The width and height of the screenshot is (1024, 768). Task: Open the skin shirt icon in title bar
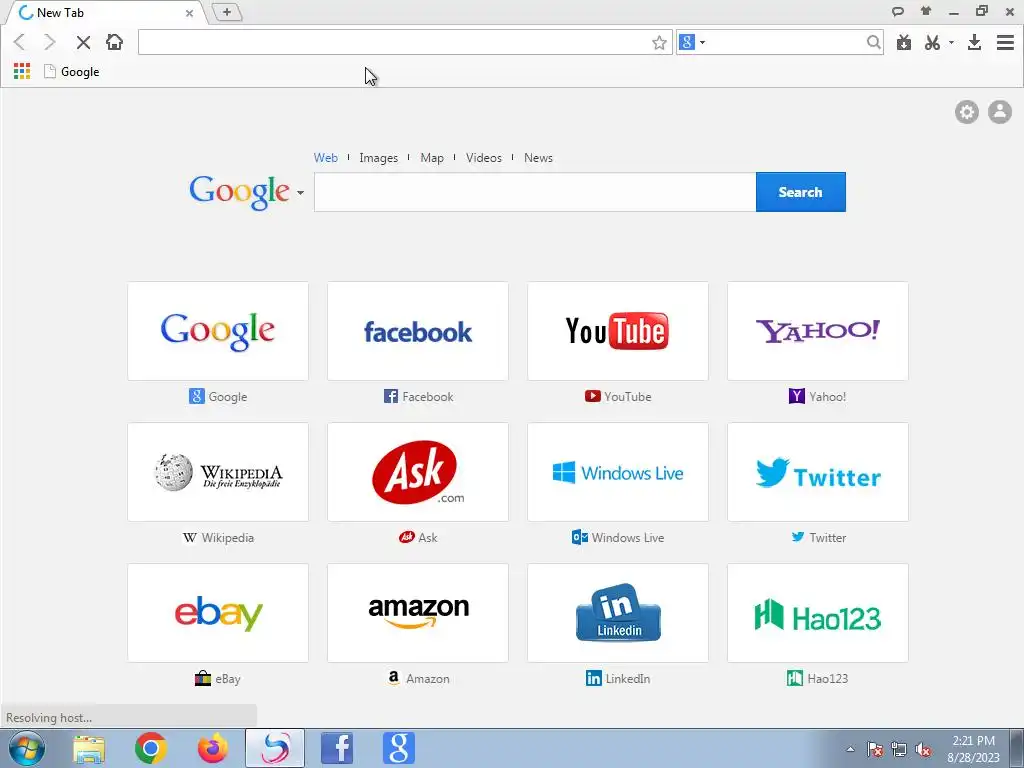[x=926, y=10]
